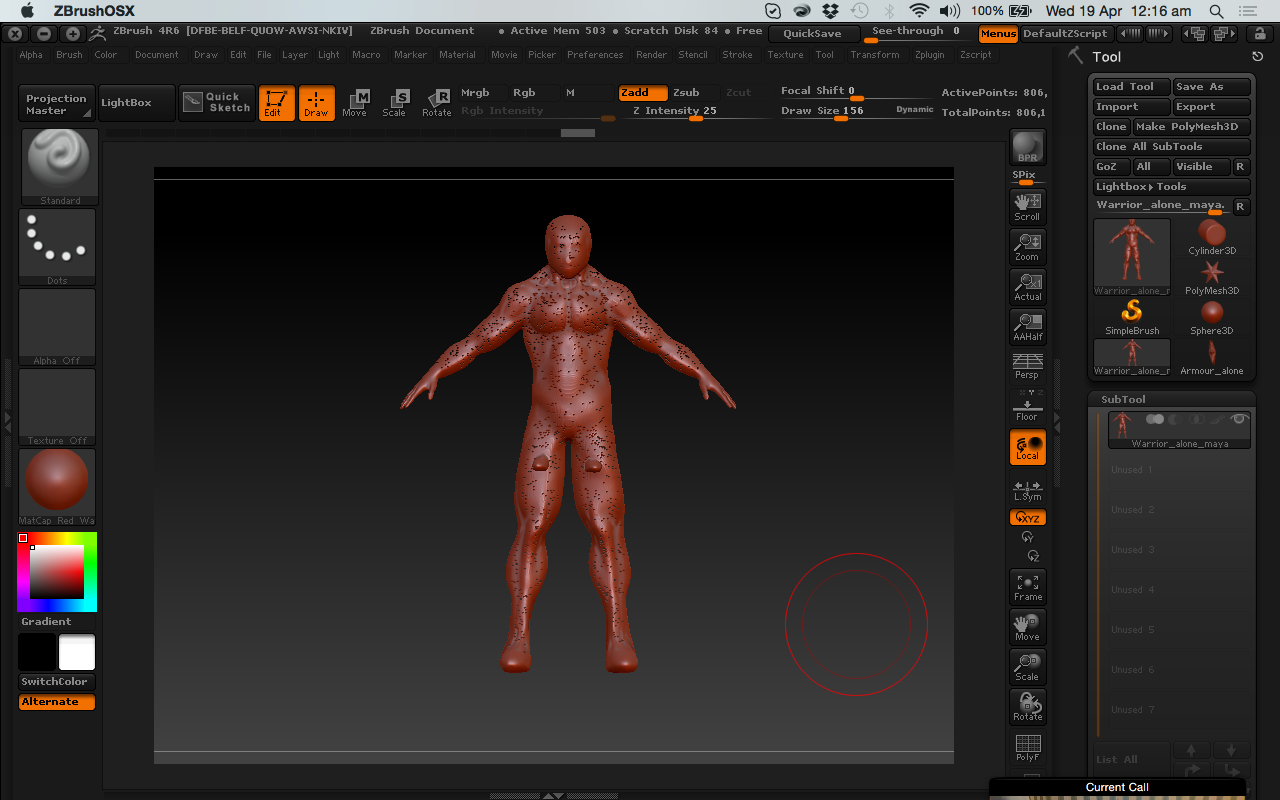Render with the BPR button

[x=1028, y=147]
